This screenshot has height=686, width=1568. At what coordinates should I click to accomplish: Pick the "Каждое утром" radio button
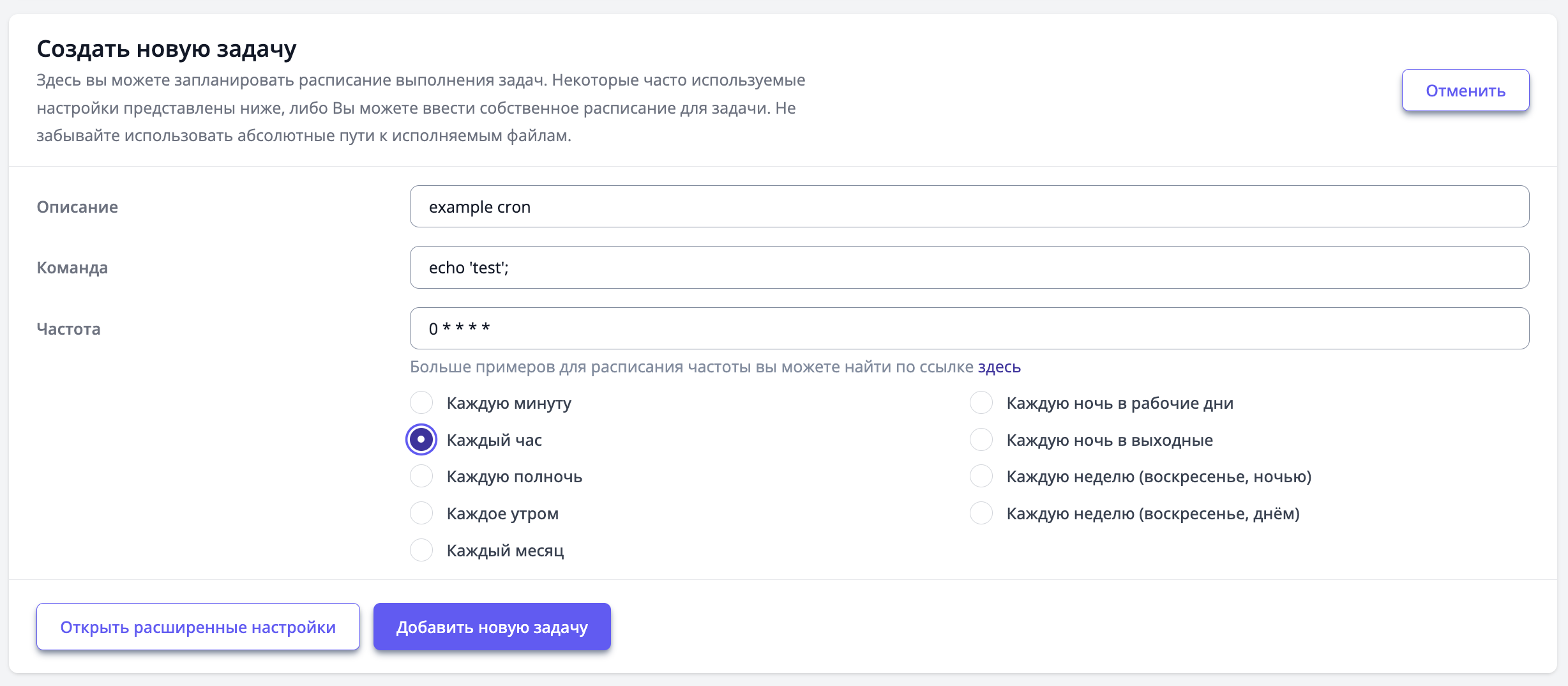[421, 513]
